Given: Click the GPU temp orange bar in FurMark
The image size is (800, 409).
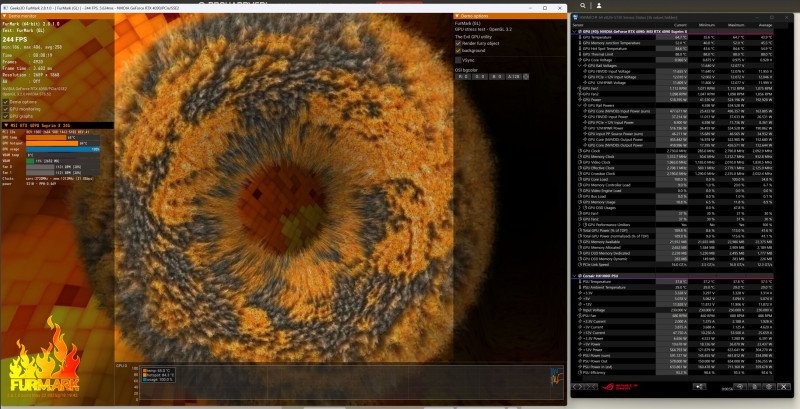Looking at the screenshot, I should (46, 137).
